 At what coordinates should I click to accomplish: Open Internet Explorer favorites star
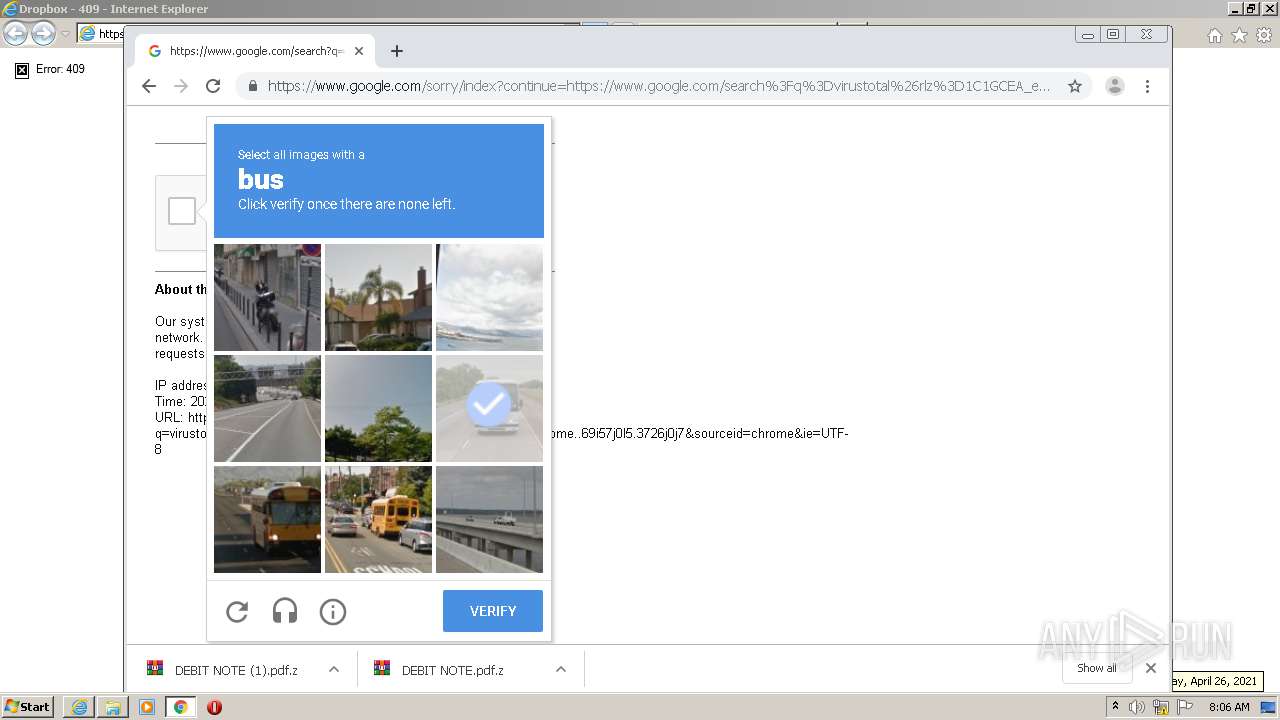(x=1239, y=35)
